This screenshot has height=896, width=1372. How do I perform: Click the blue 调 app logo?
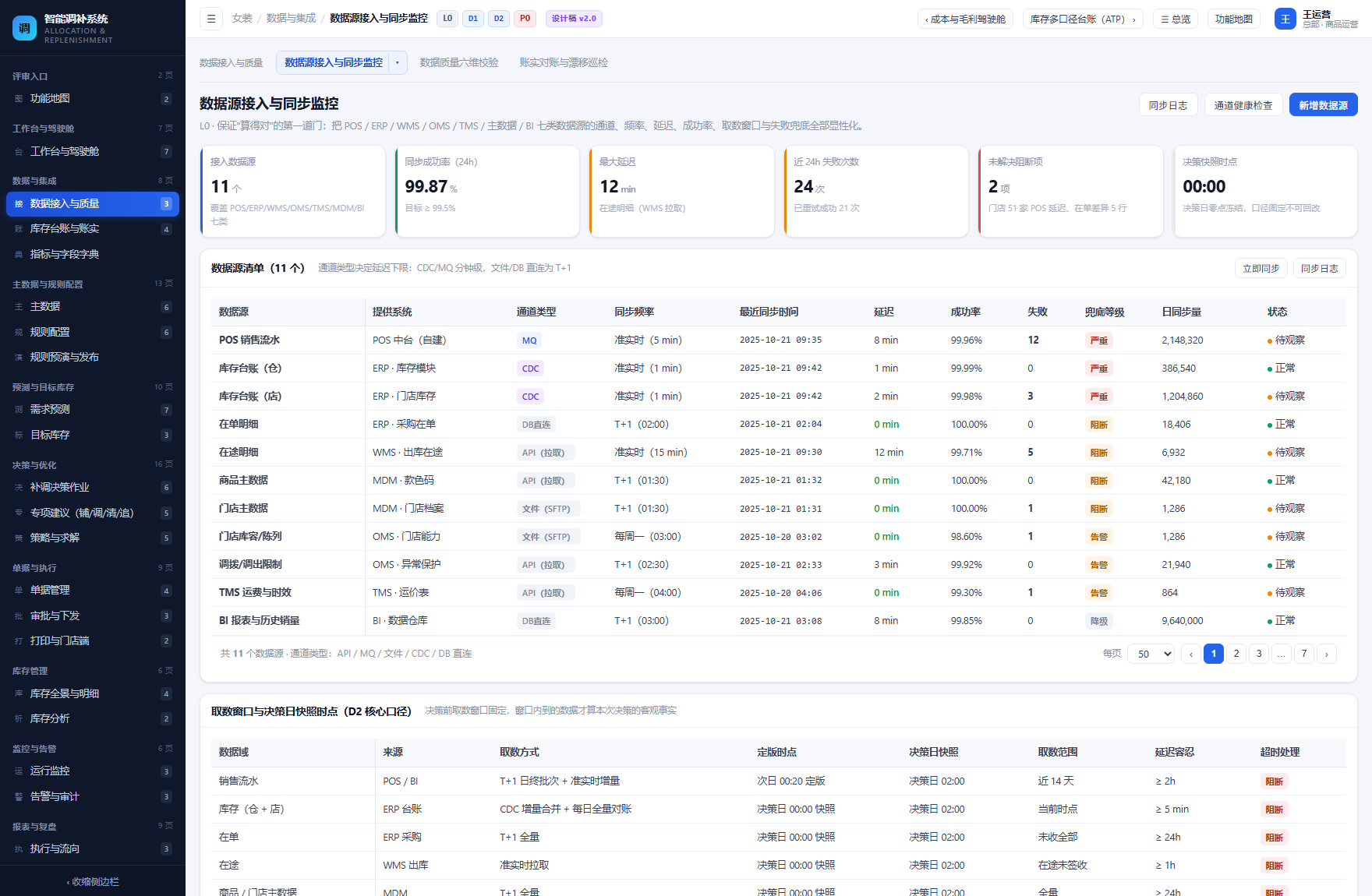coord(25,28)
